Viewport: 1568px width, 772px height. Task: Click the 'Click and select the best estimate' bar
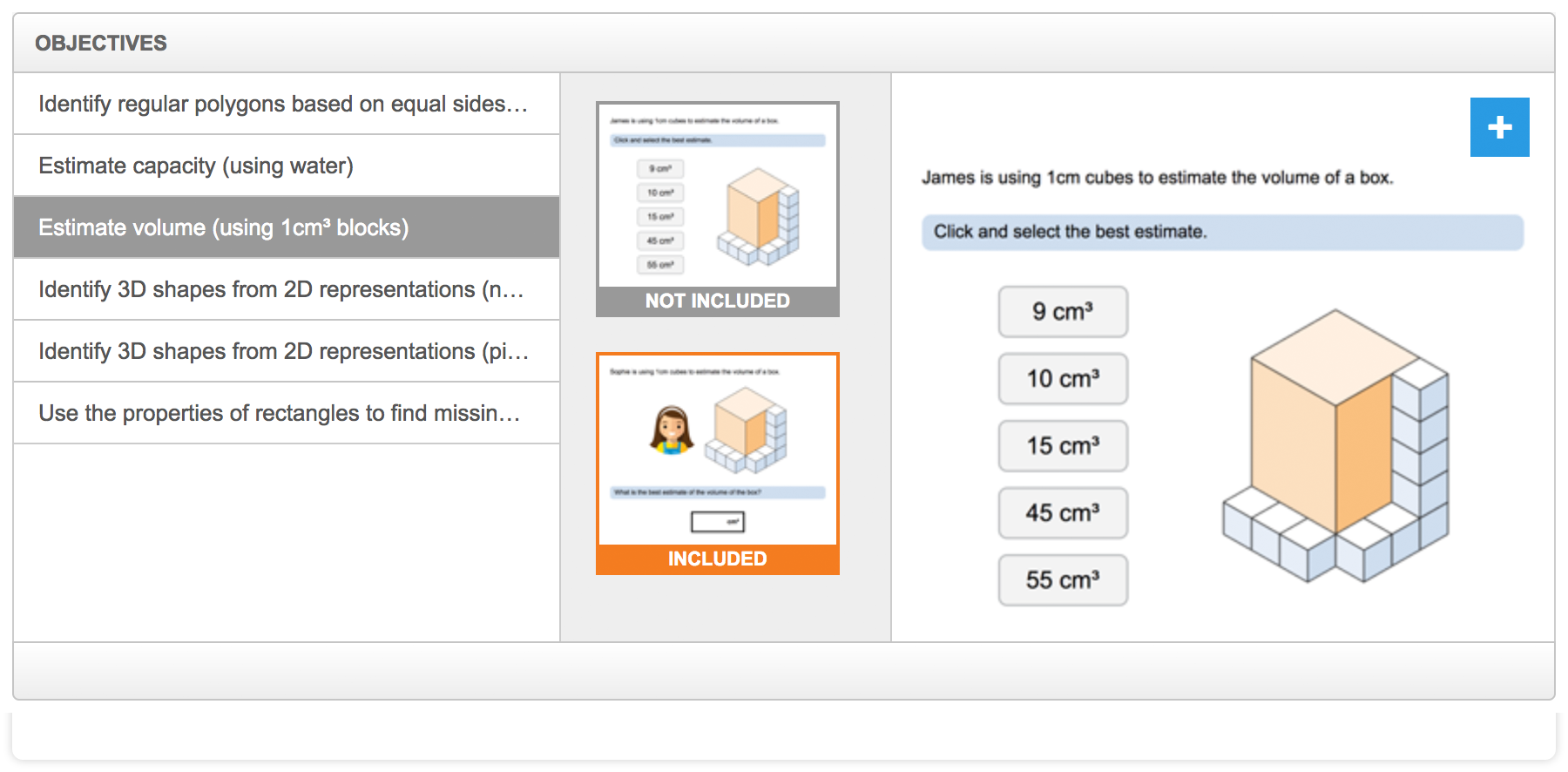1221,233
